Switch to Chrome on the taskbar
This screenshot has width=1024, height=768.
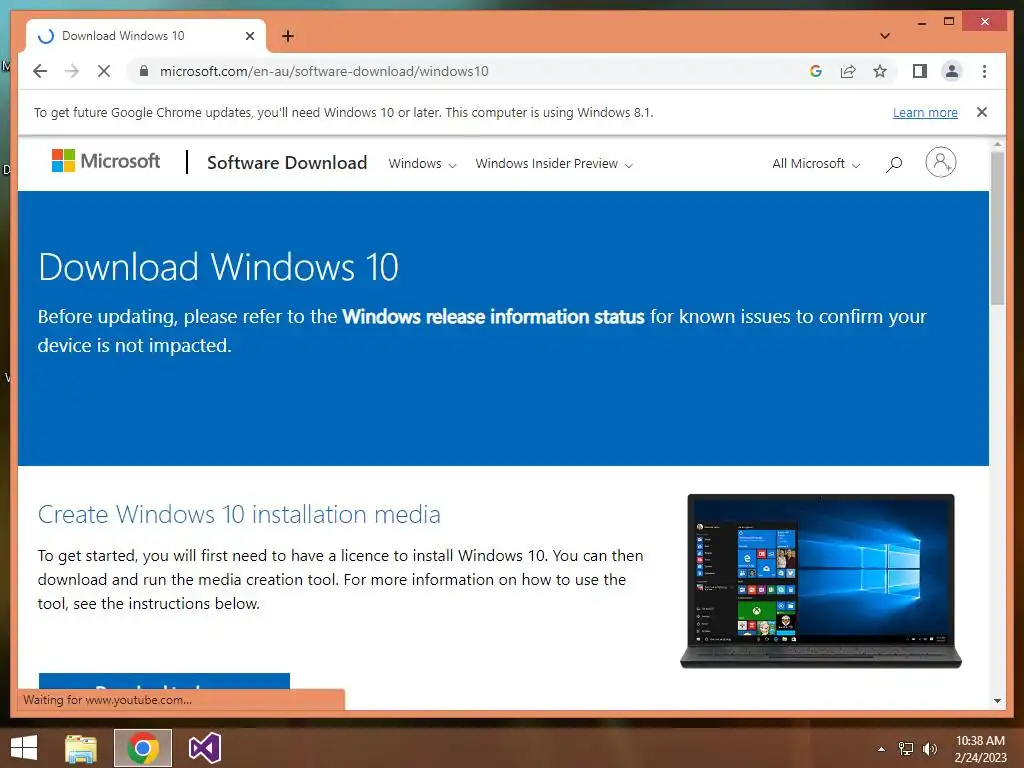coord(143,748)
